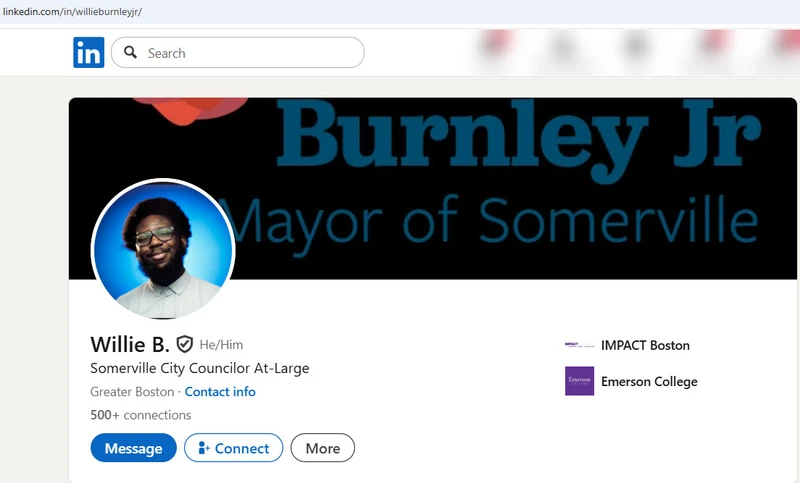Image resolution: width=800 pixels, height=483 pixels.
Task: Click the Greater Boston location text
Action: pyautogui.click(x=132, y=392)
